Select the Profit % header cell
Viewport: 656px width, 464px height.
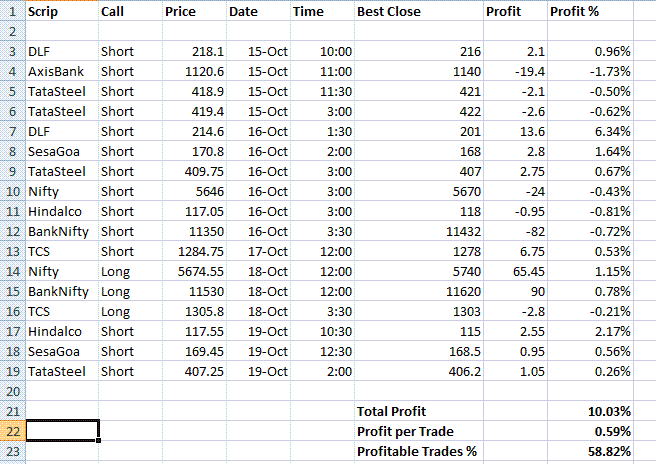(590, 11)
